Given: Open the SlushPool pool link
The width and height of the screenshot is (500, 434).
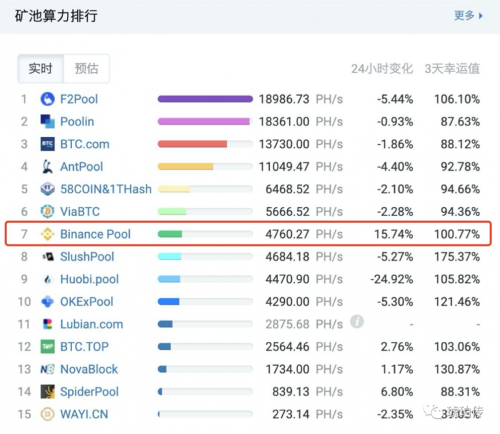Looking at the screenshot, I should point(87,257).
